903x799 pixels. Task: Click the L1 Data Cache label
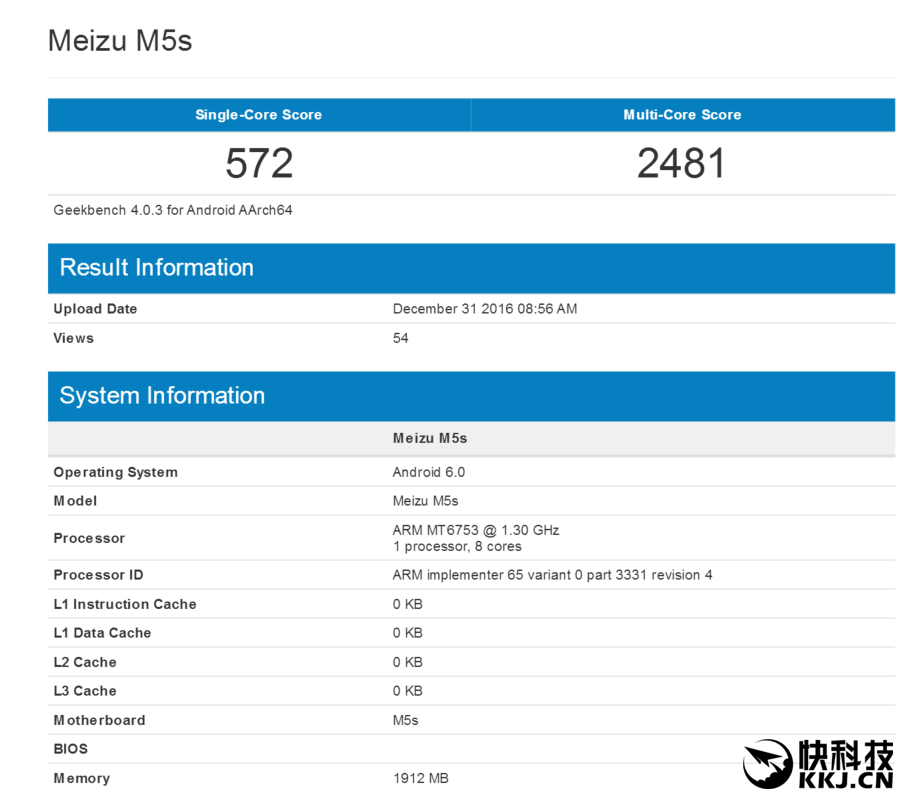(x=102, y=633)
